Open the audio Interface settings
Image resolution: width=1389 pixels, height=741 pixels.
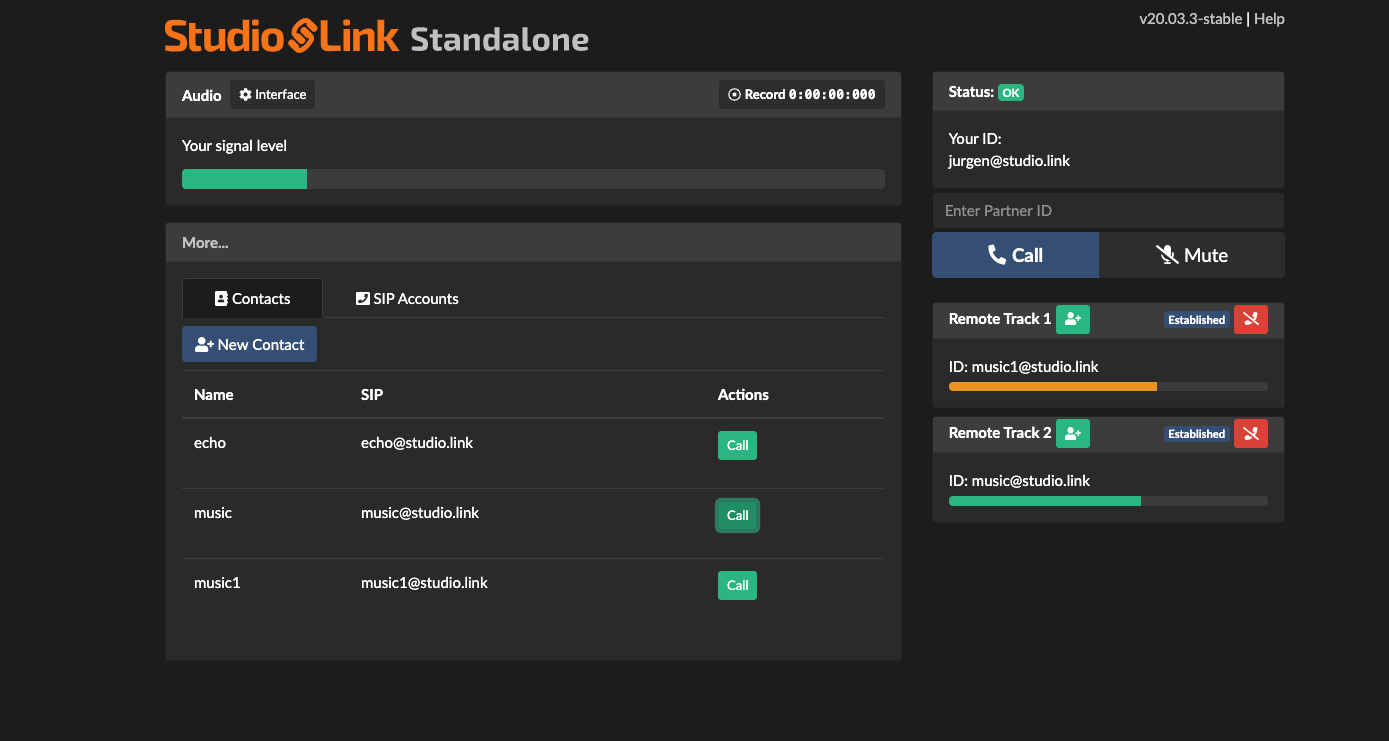272,95
